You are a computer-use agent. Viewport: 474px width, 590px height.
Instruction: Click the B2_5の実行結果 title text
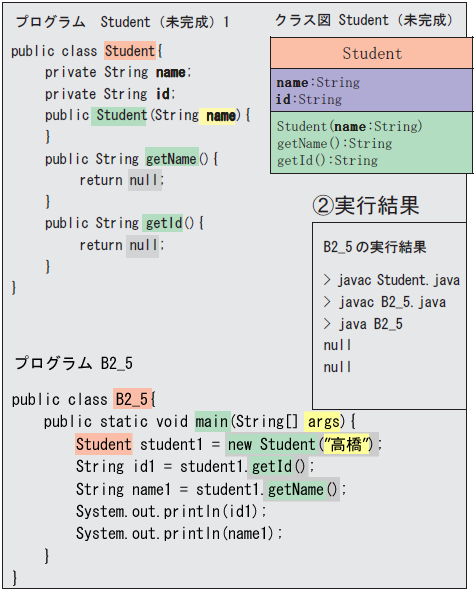click(375, 247)
